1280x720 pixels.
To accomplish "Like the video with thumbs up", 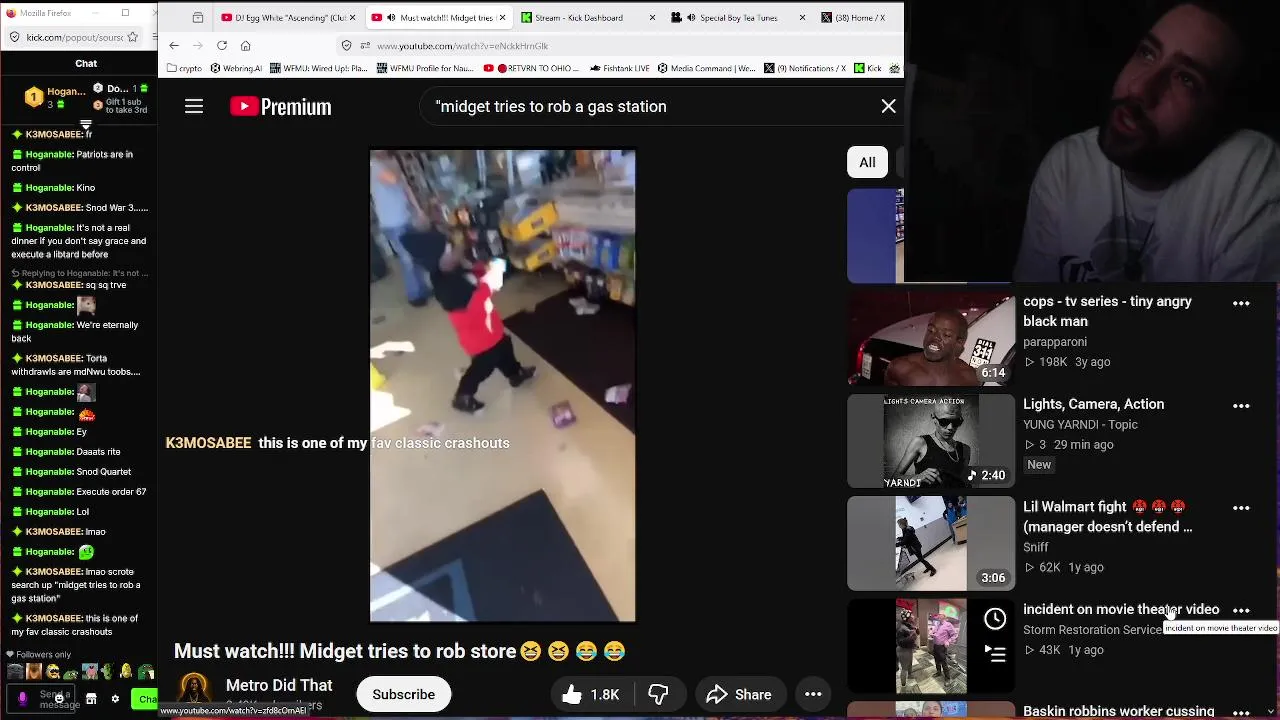I will click(x=591, y=694).
